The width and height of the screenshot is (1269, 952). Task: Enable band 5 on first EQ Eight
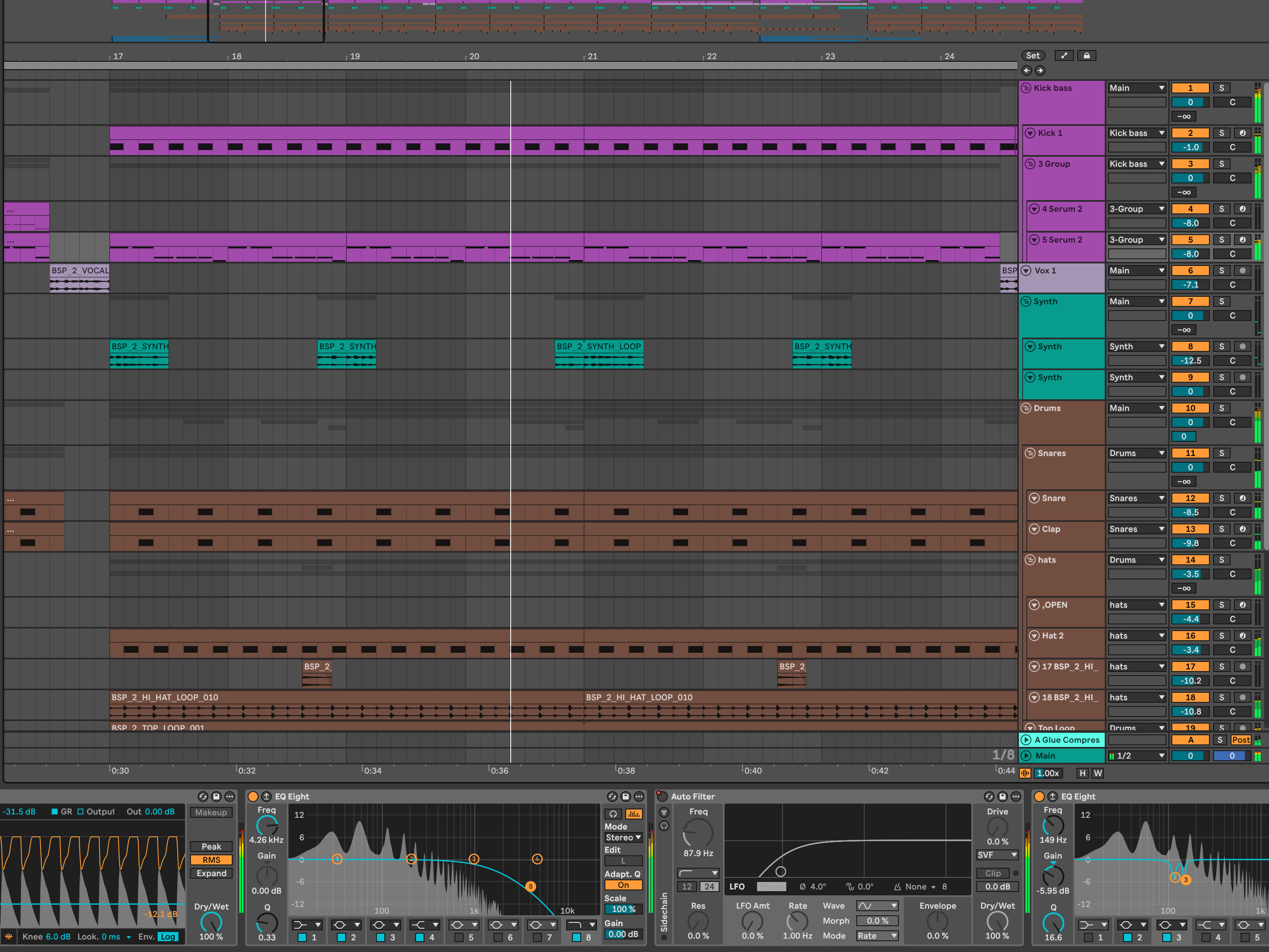[x=459, y=938]
